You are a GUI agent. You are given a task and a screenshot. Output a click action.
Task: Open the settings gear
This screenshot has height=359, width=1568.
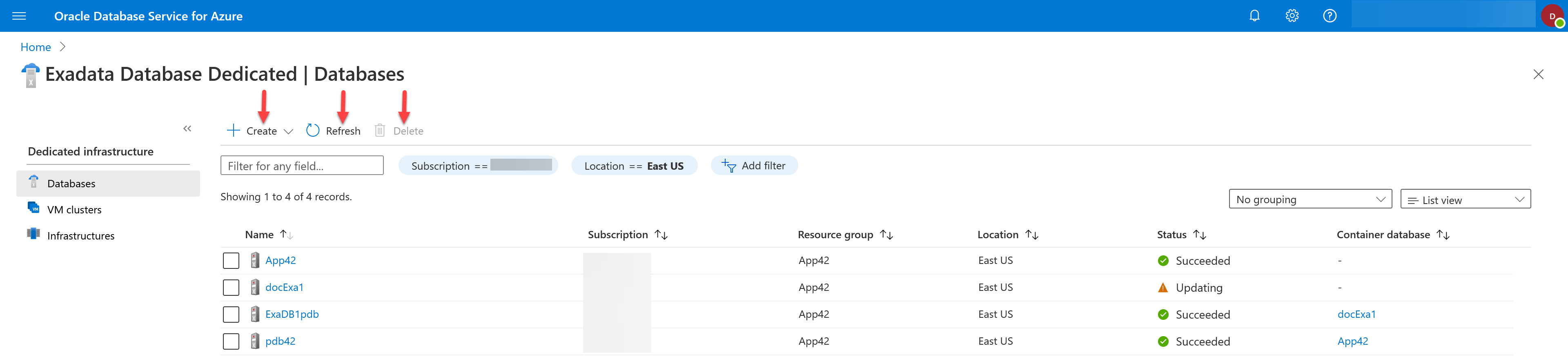tap(1292, 16)
